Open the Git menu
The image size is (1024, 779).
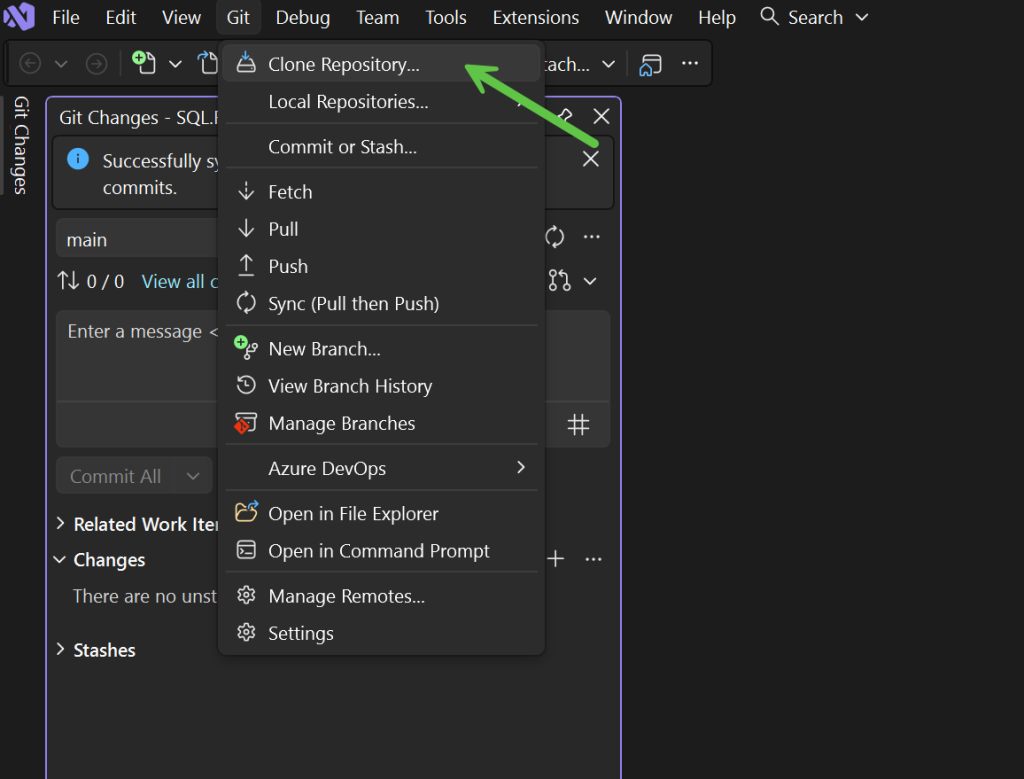click(x=238, y=18)
